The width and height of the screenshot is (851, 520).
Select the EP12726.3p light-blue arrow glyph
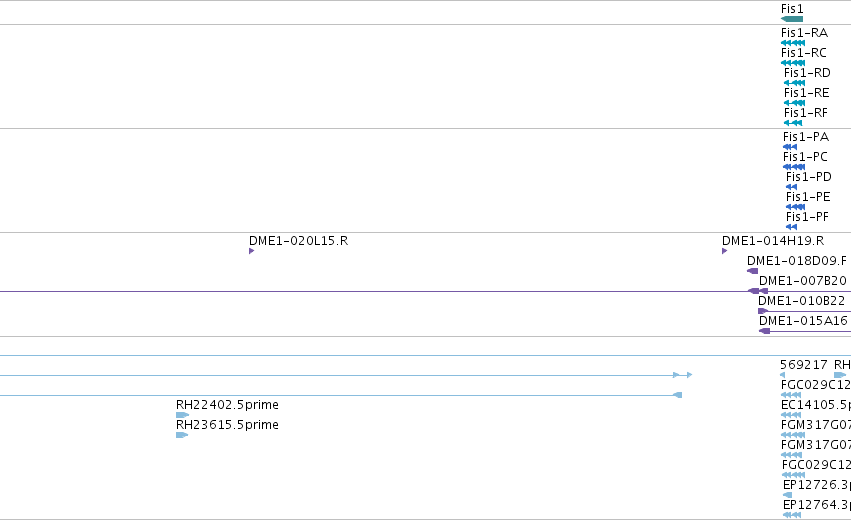[x=788, y=495]
